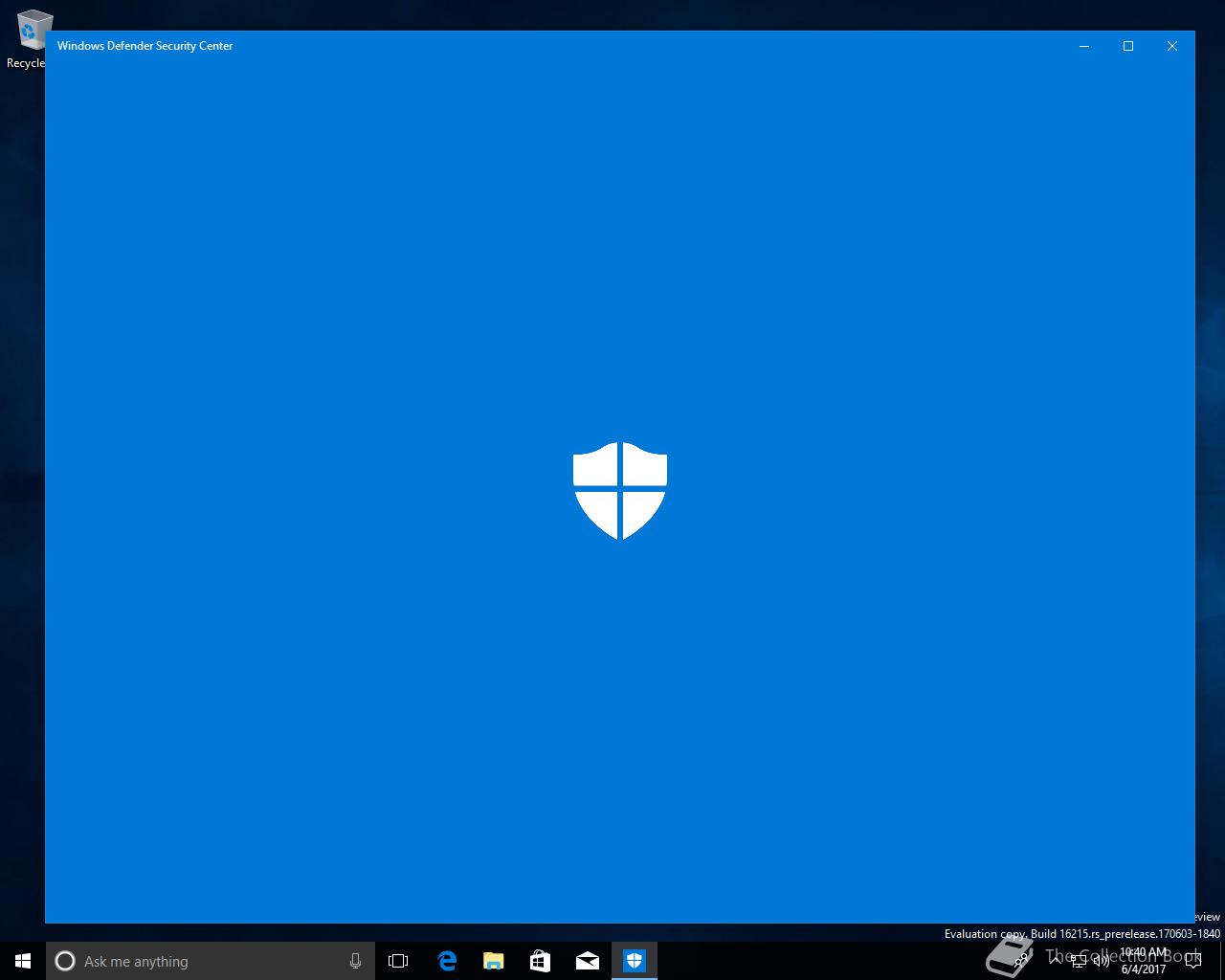
Task: Open the network status tray icon
Action: [1079, 961]
